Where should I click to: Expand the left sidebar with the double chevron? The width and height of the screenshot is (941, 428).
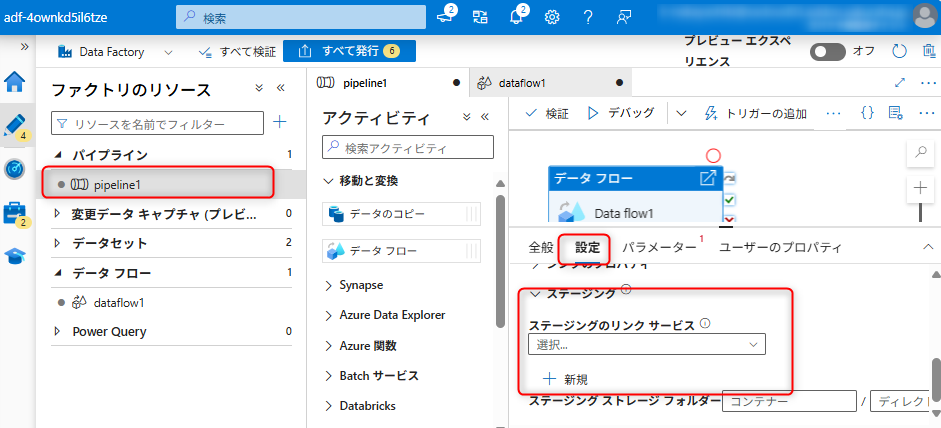pos(25,46)
